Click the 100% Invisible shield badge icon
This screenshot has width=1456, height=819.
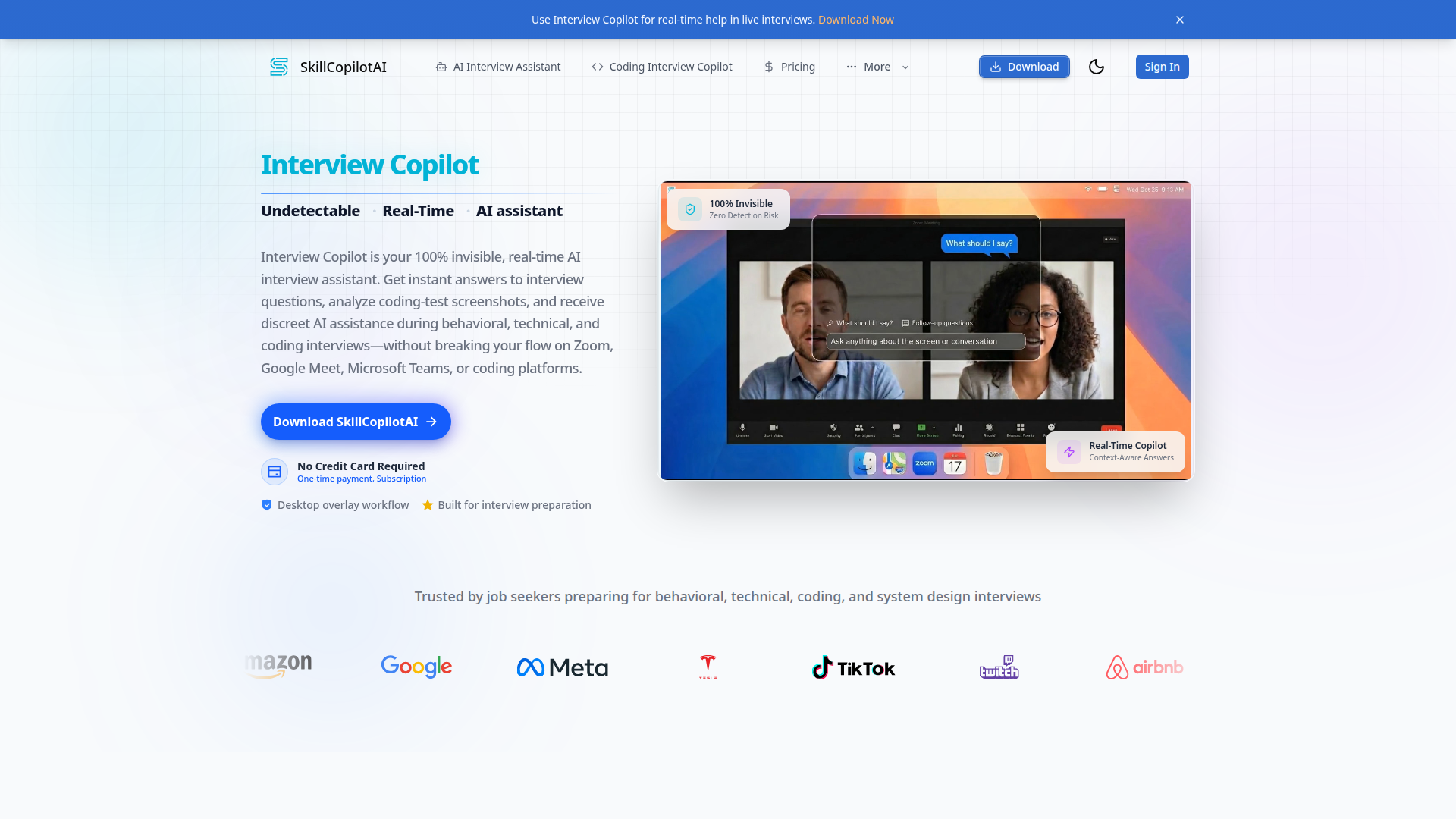click(690, 209)
